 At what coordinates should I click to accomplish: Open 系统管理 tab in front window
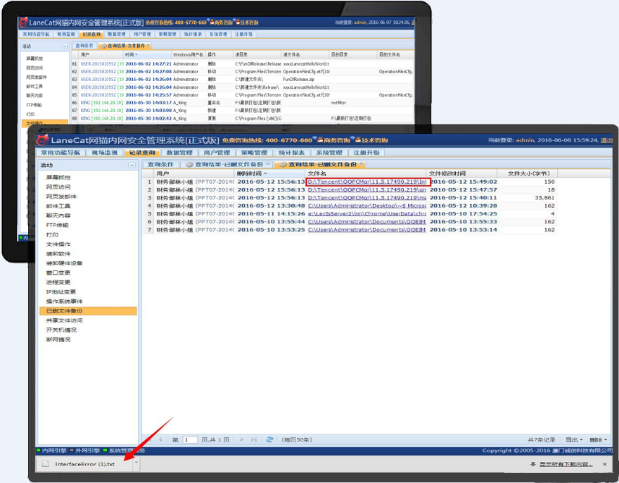[329, 152]
